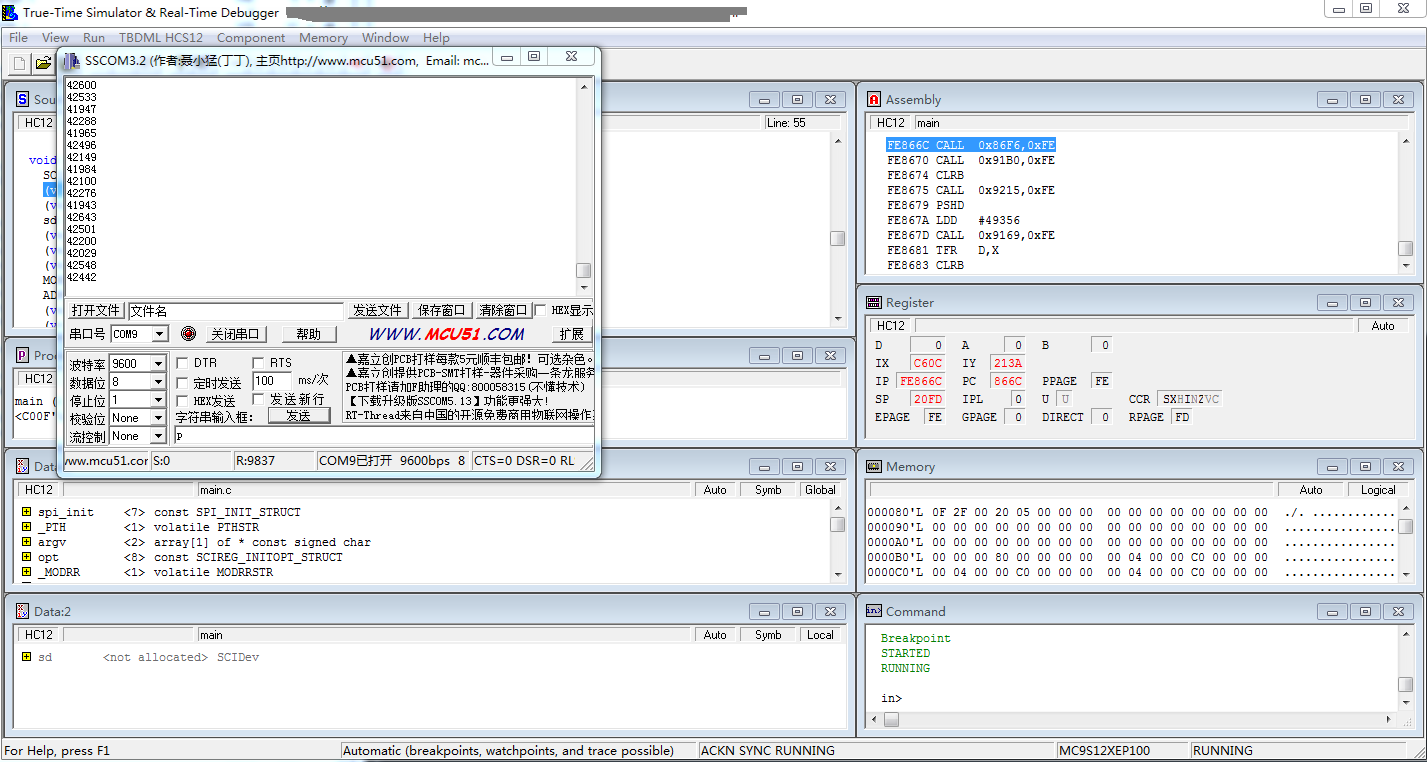This screenshot has width=1427, height=762.
Task: Open the Run menu
Action: click(x=94, y=38)
